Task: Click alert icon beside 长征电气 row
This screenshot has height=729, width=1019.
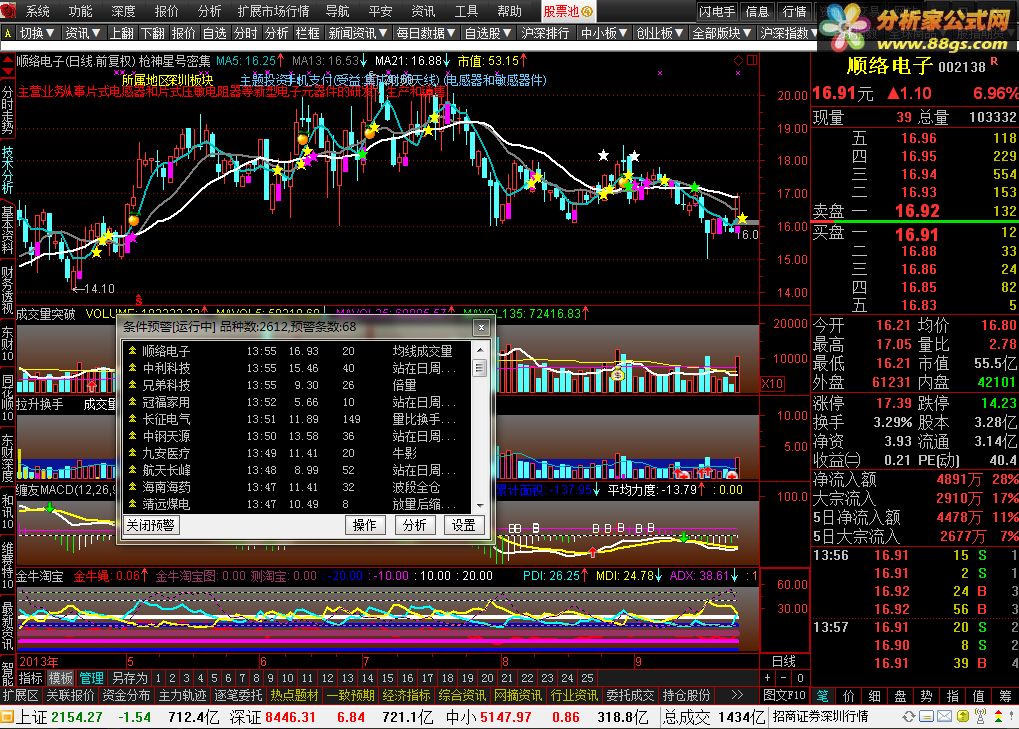Action: (132, 419)
